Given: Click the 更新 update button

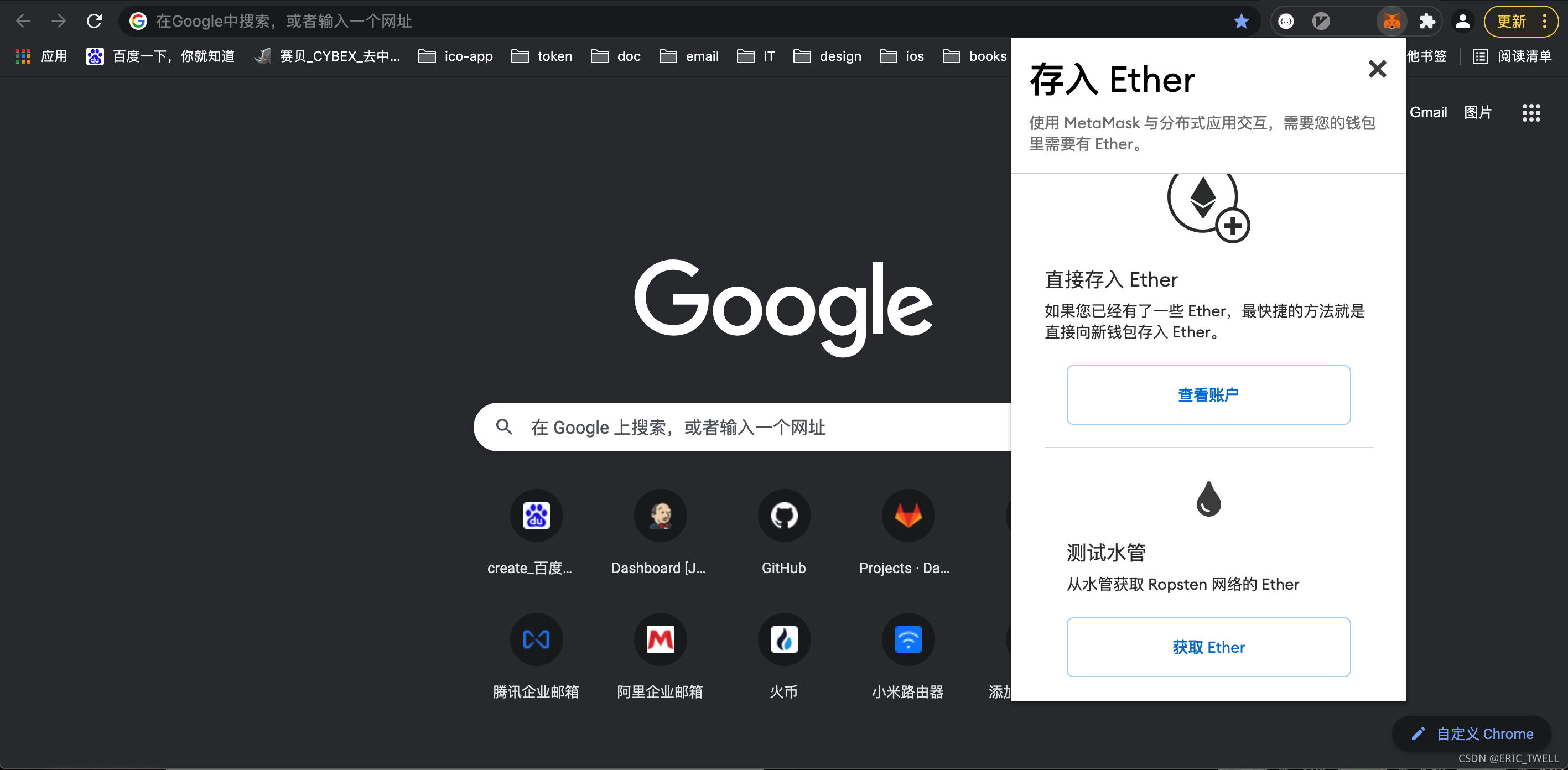Looking at the screenshot, I should coord(1520,22).
